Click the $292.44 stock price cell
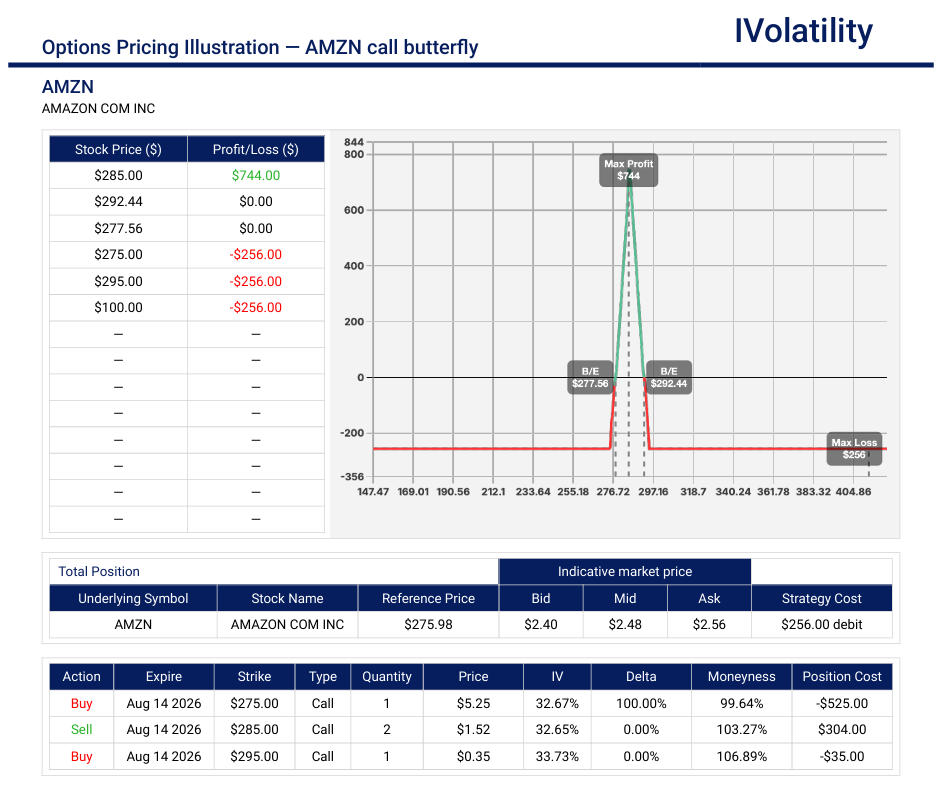The width and height of the screenshot is (945, 785). [x=118, y=202]
